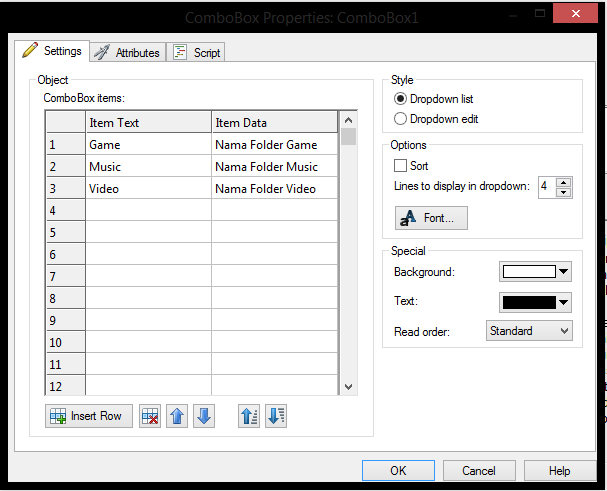This screenshot has width=607, height=491.
Task: Click empty Item Text cell in row 5
Action: [x=148, y=232]
